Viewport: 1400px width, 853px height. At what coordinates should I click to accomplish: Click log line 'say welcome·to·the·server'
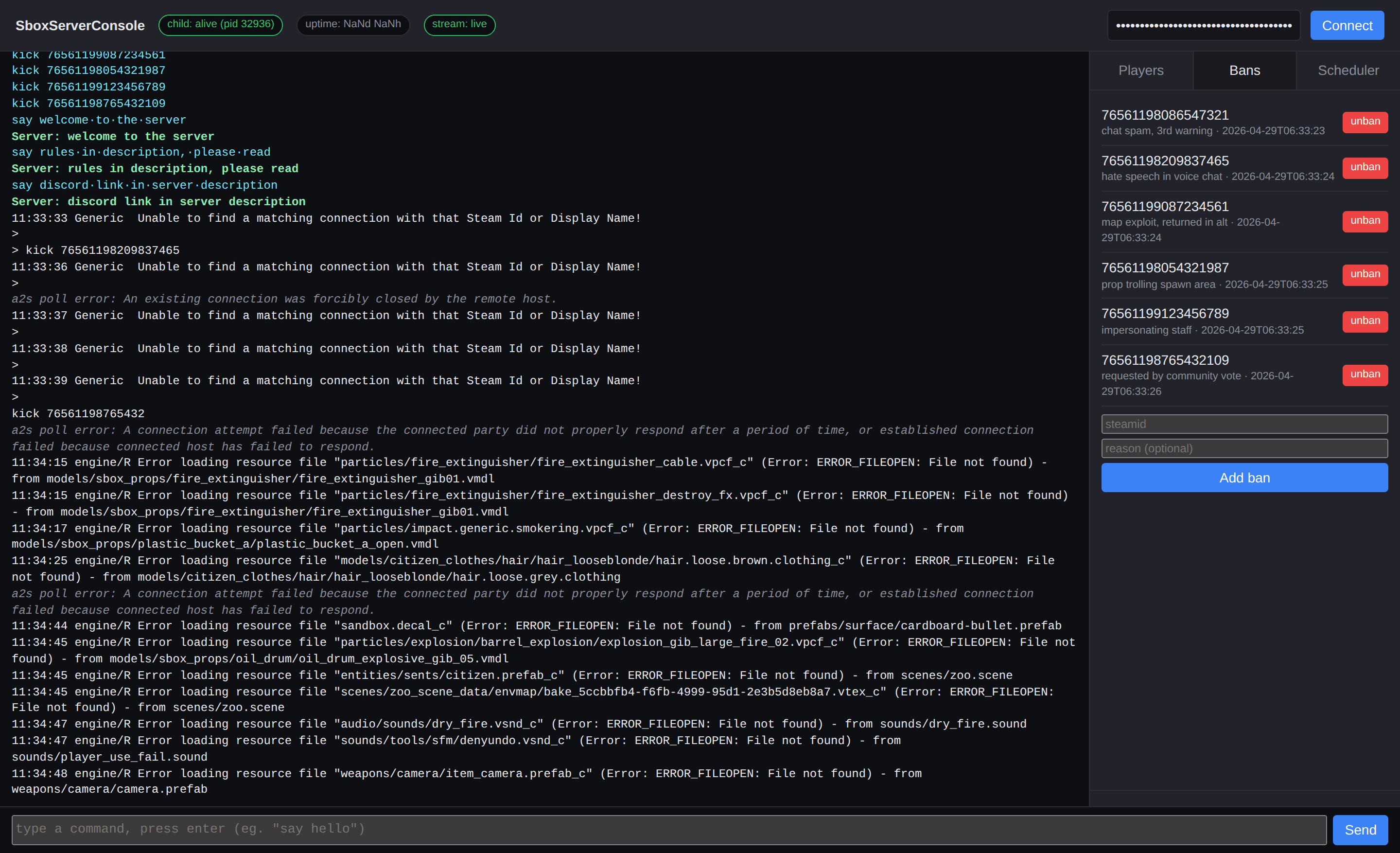(99, 120)
